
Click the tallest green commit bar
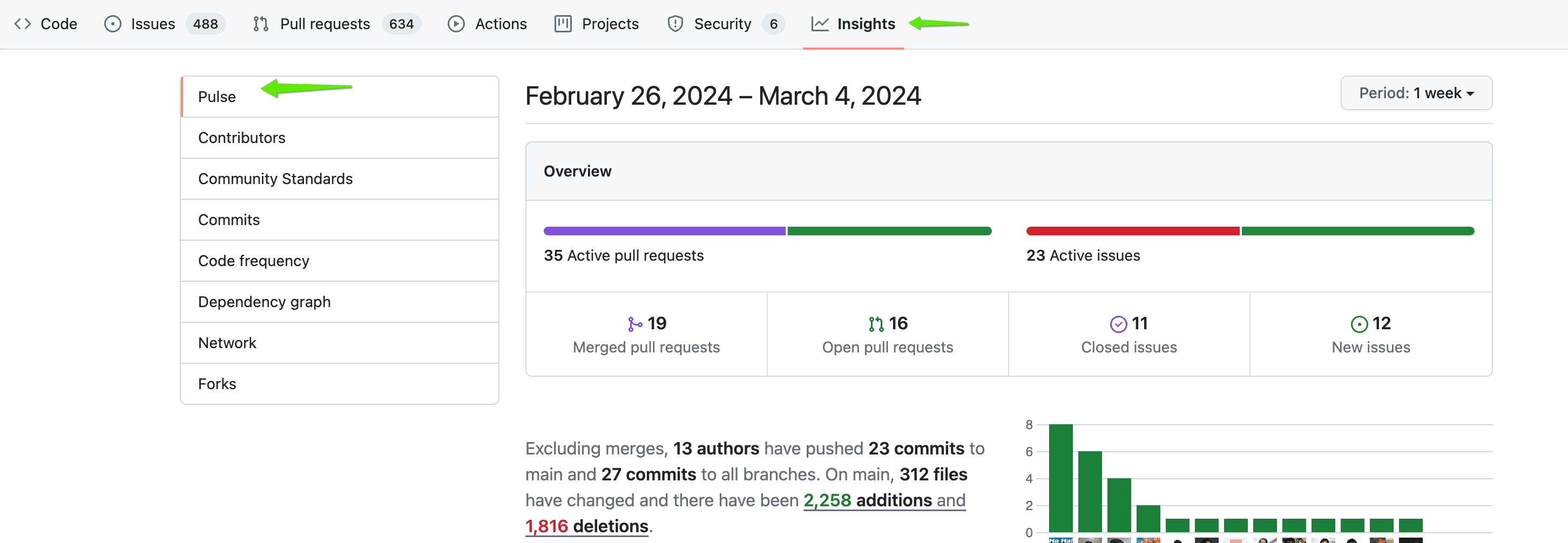(x=1060, y=478)
